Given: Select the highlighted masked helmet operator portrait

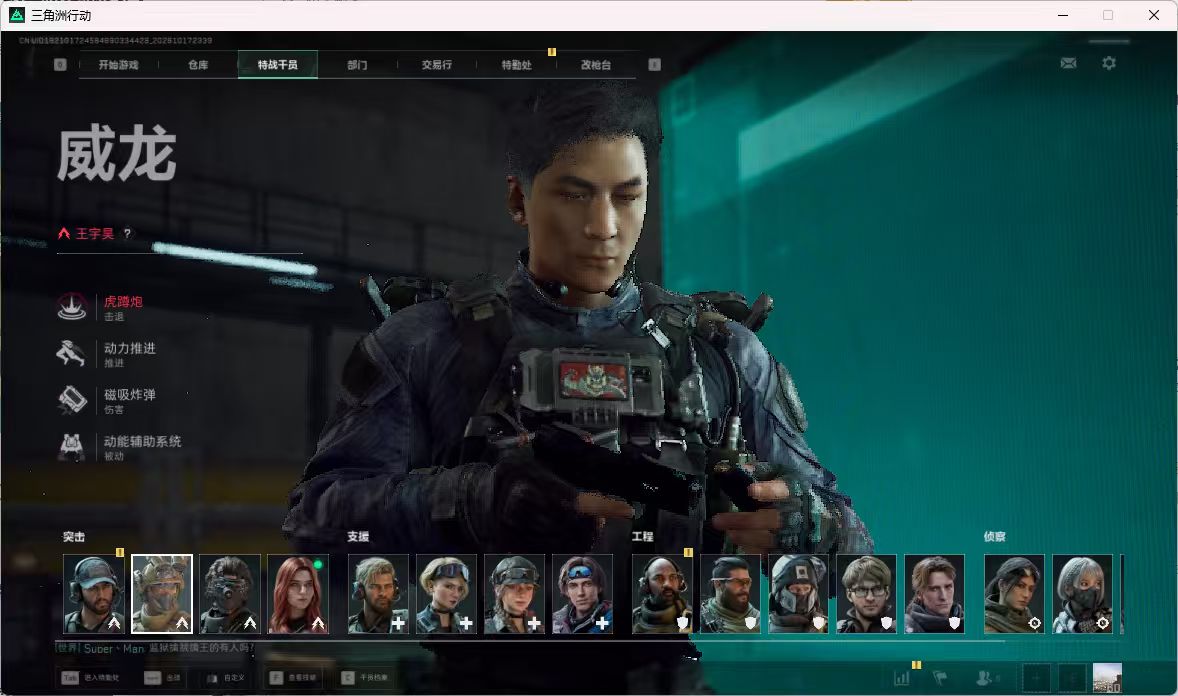Looking at the screenshot, I should point(162,594).
